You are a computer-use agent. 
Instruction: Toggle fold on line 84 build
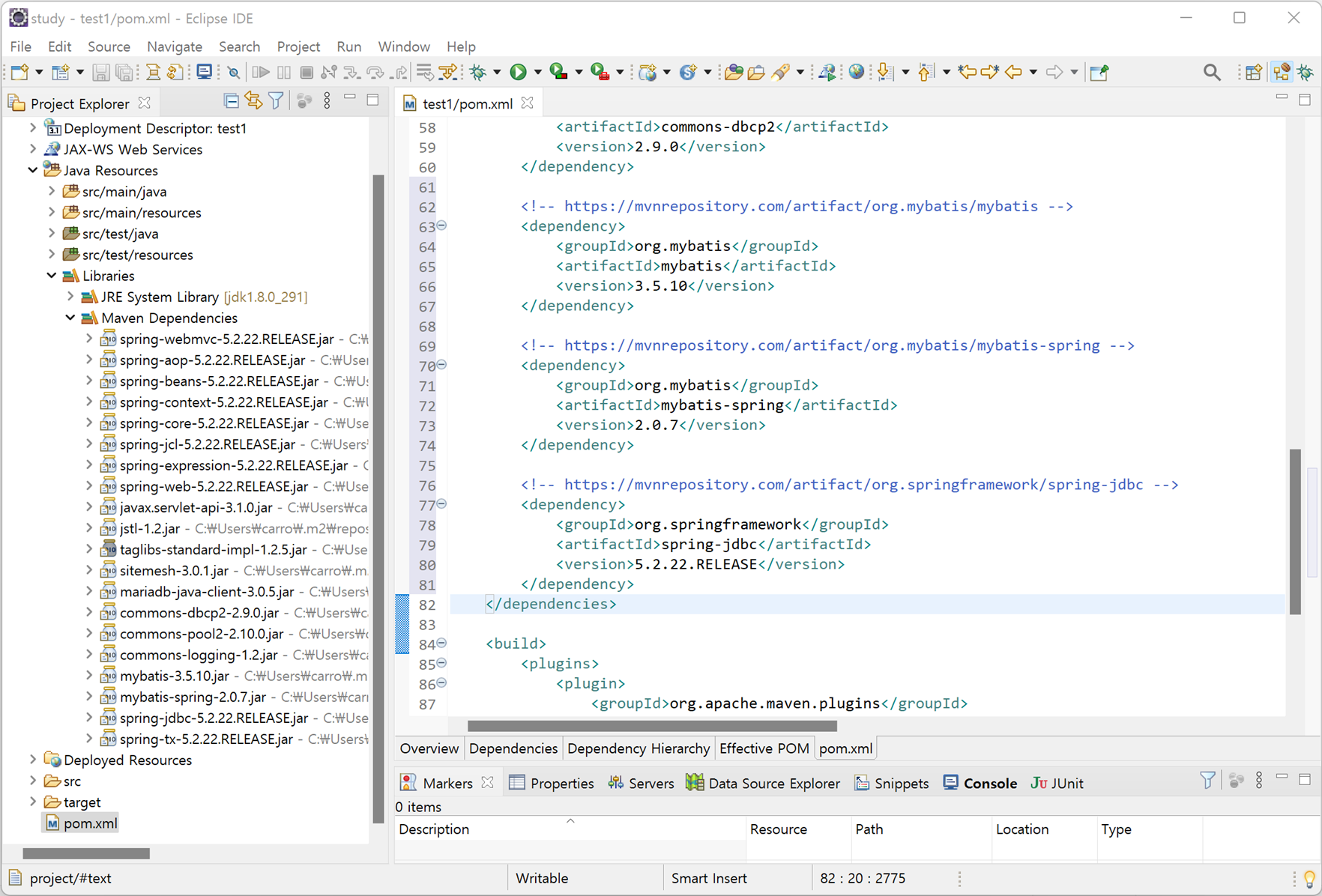[442, 643]
